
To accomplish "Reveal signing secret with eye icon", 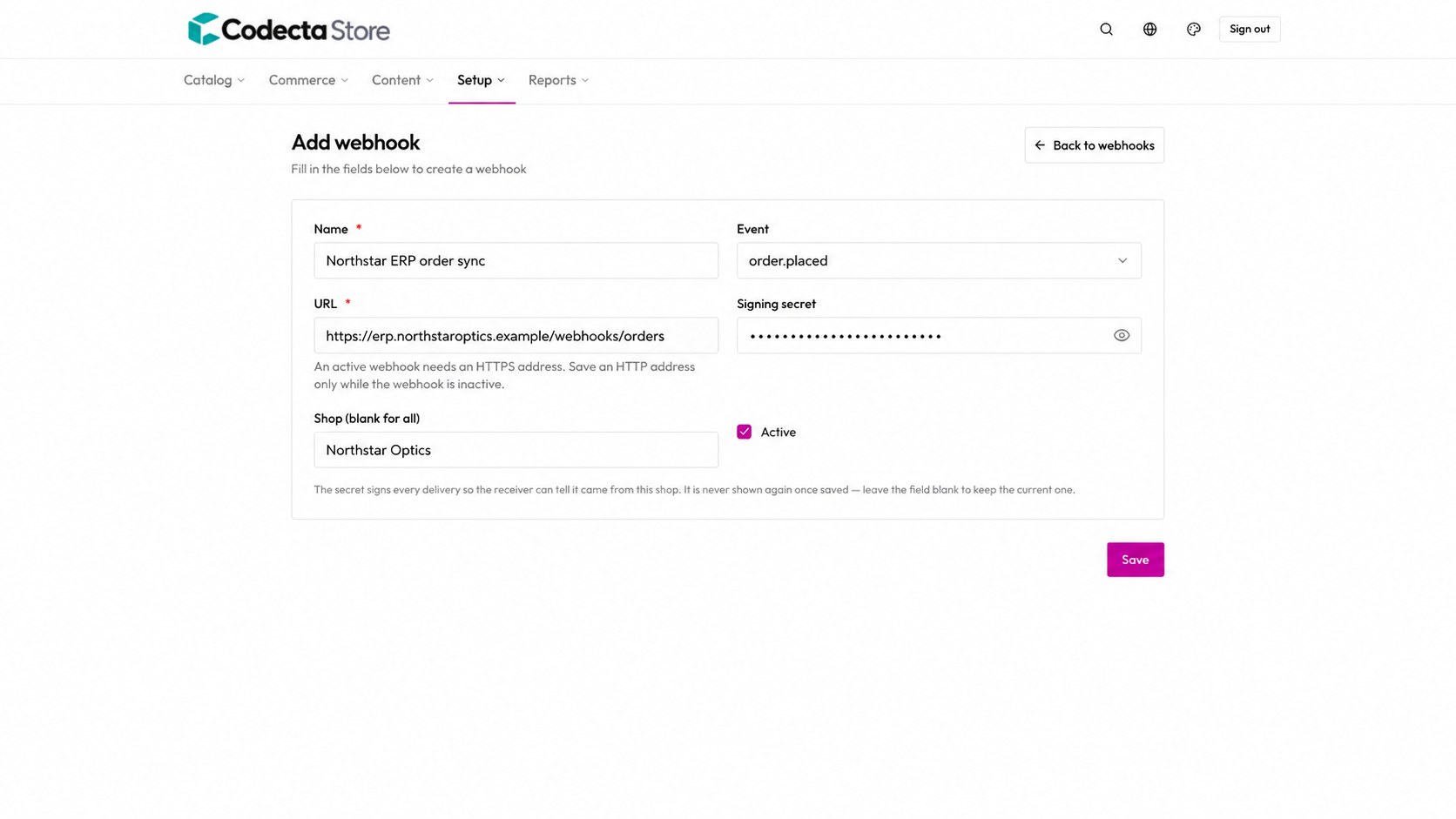I will (x=1122, y=335).
